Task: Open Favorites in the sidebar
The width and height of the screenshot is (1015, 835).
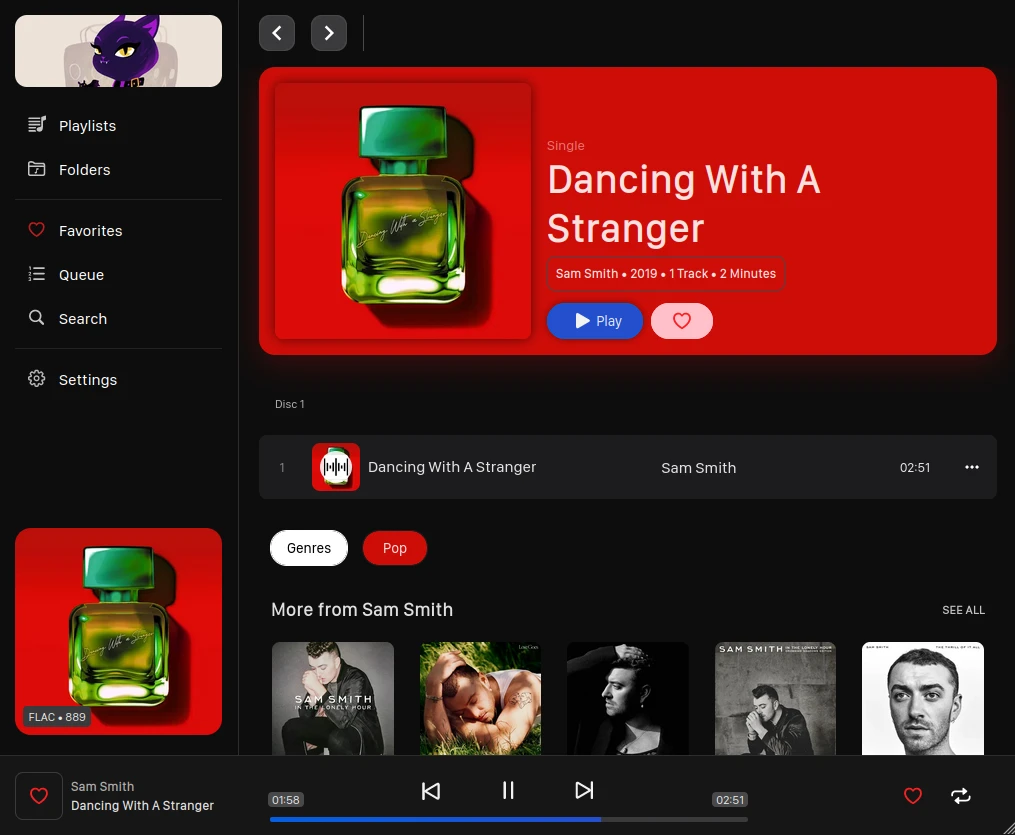Action: tap(118, 230)
